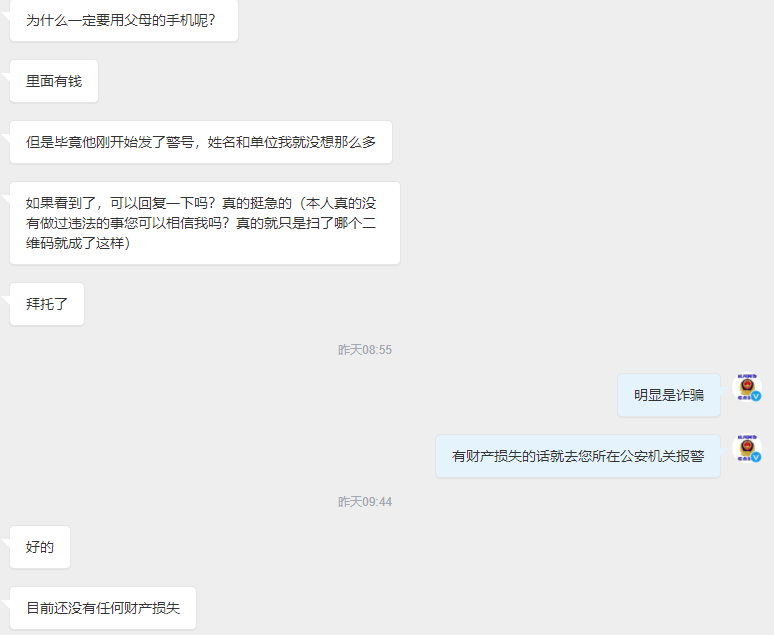This screenshot has width=774, height=635.
Task: Select the 里面有钱 message bubble
Action: pos(54,81)
